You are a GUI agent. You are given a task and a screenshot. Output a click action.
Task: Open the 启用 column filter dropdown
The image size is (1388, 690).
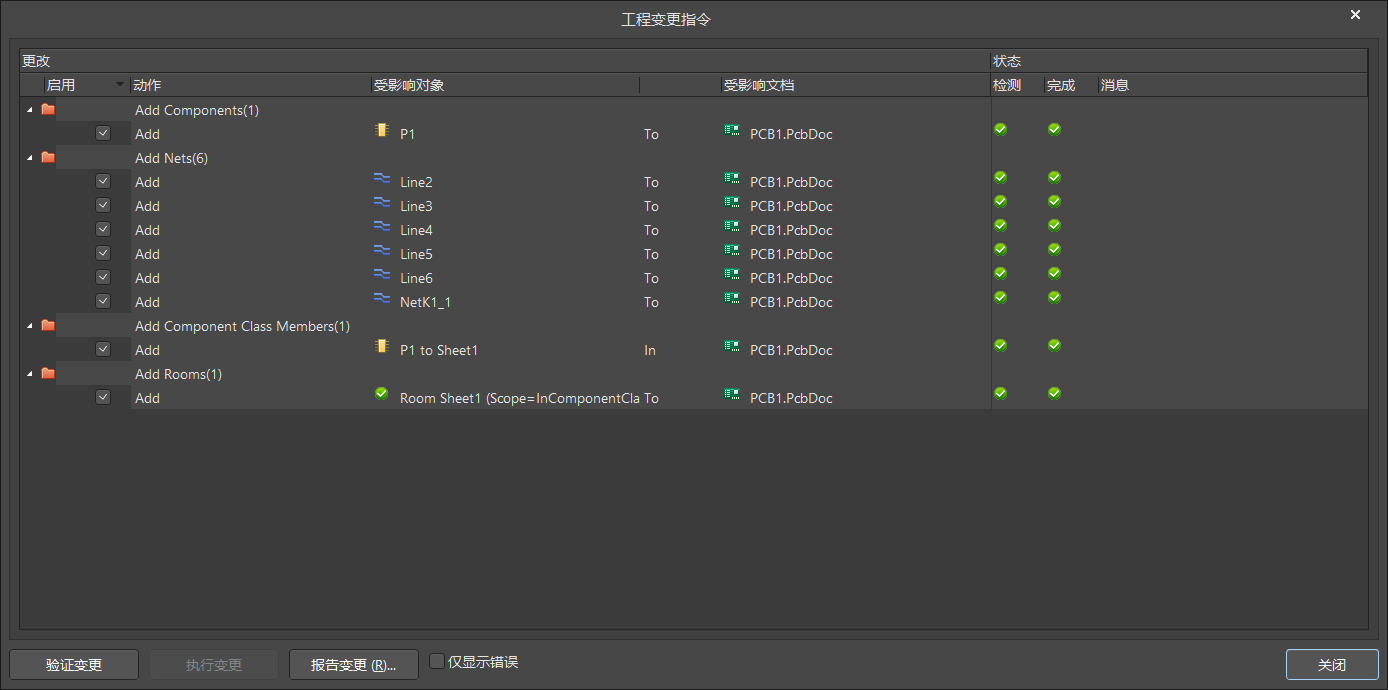[x=118, y=84]
